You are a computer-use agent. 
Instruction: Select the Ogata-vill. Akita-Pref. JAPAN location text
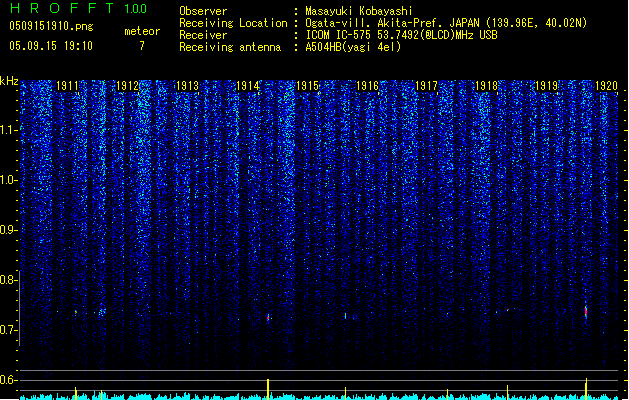coord(446,23)
